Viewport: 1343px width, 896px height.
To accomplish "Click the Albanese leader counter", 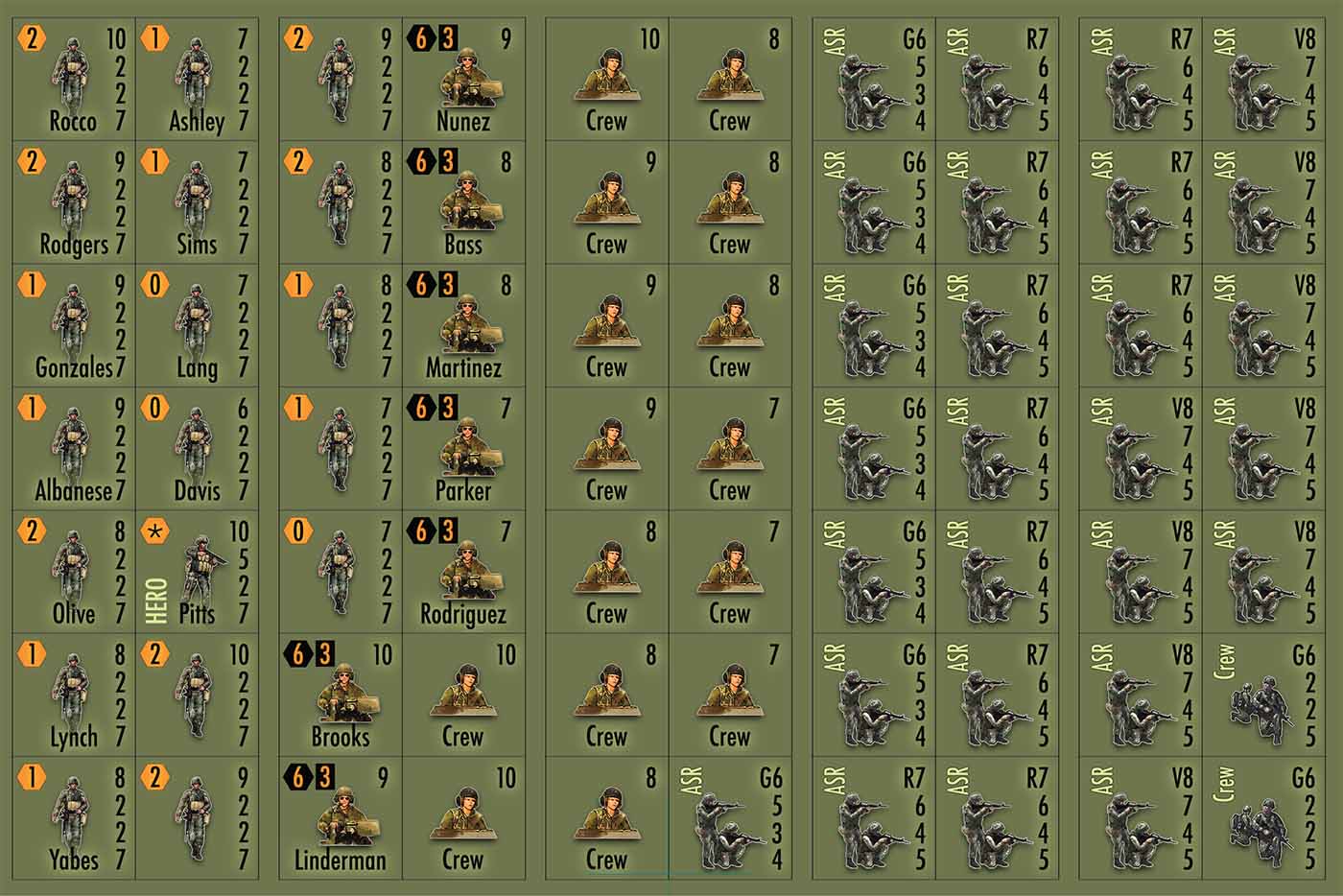I will (x=74, y=449).
